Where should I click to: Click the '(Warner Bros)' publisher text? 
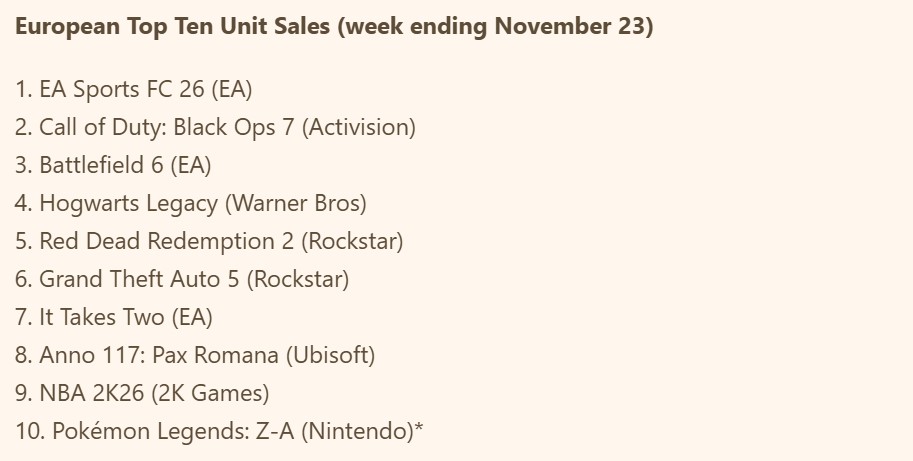click(x=295, y=203)
